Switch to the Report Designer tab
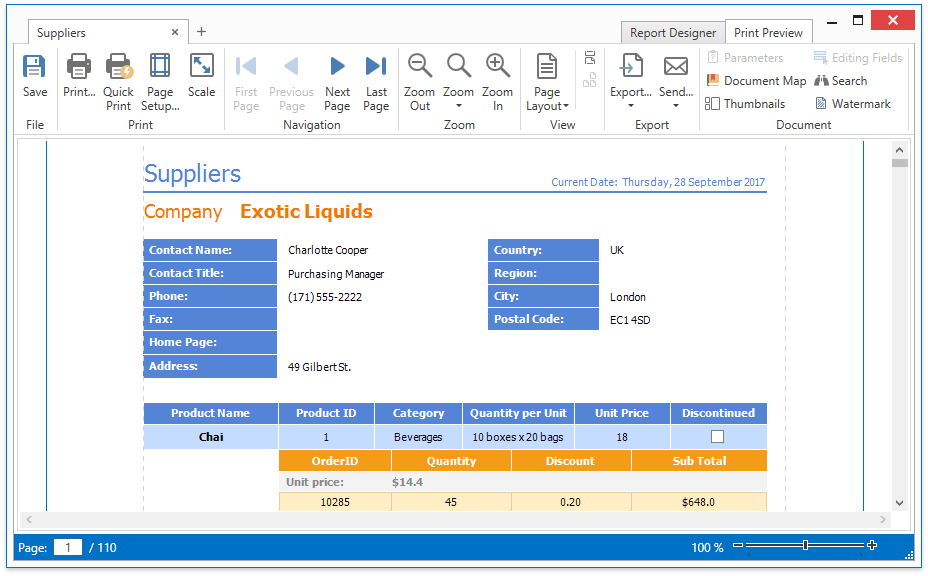 672,33
